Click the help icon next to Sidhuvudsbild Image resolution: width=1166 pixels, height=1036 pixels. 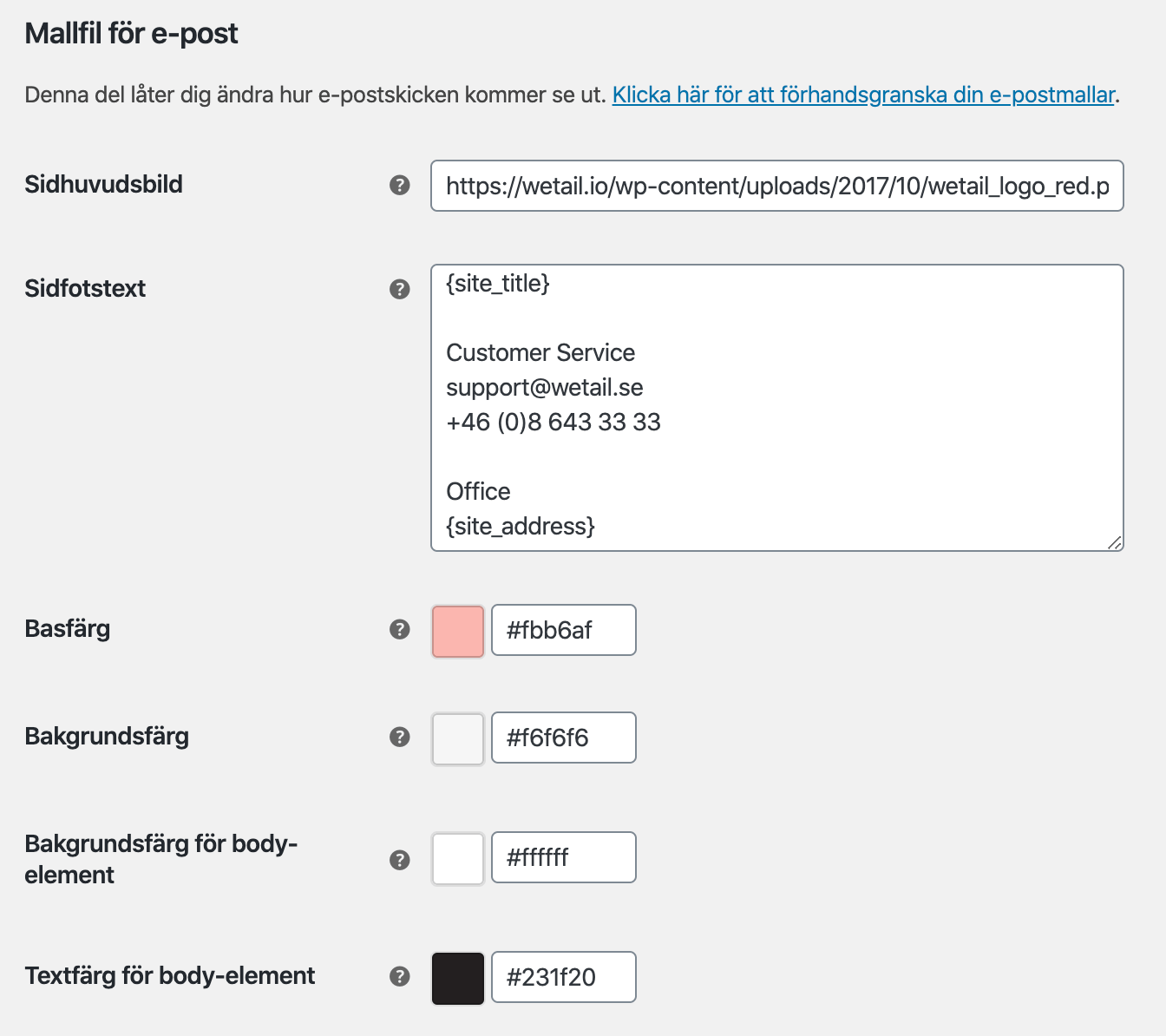tap(399, 185)
